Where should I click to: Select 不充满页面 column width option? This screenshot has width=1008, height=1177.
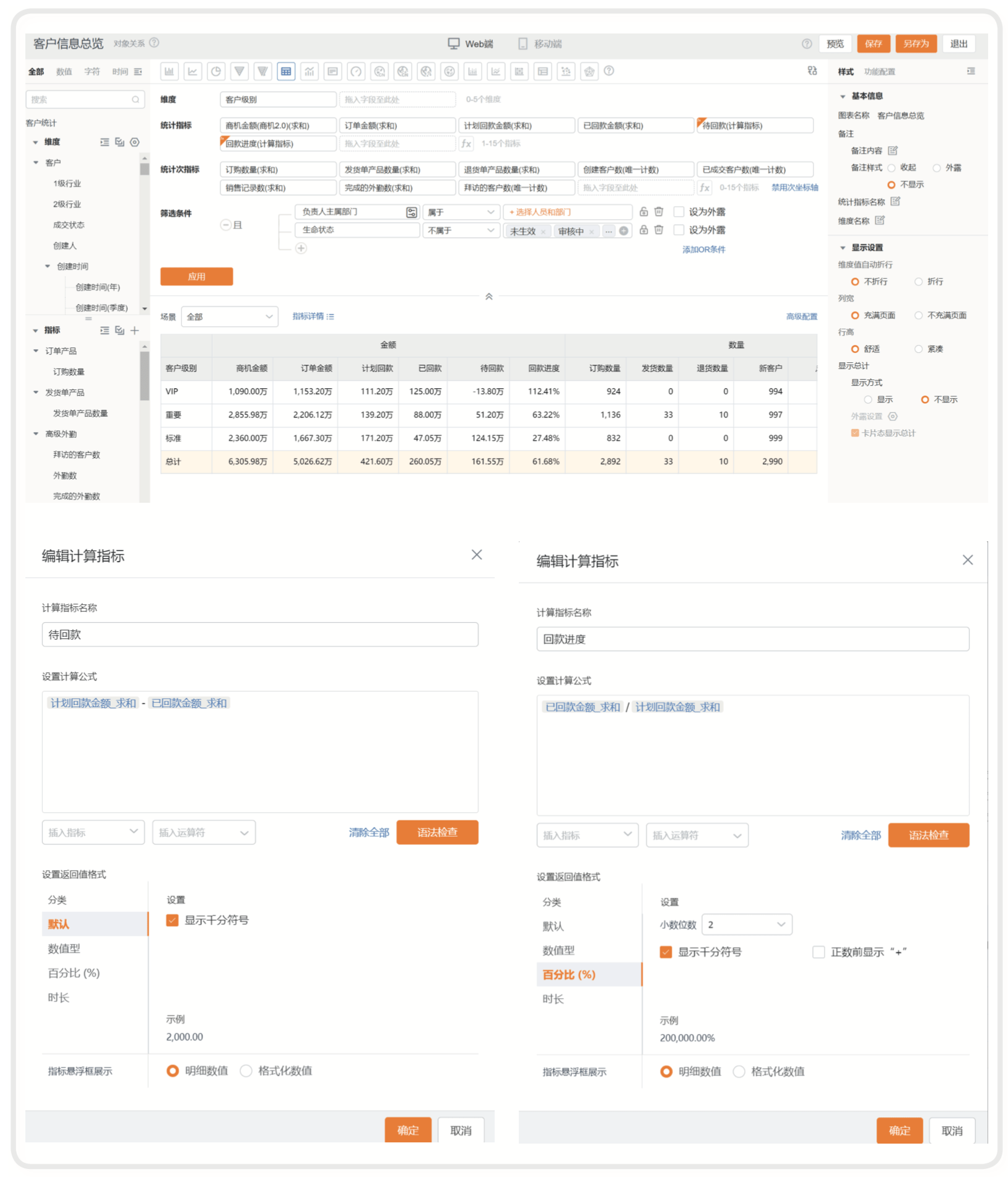click(919, 315)
